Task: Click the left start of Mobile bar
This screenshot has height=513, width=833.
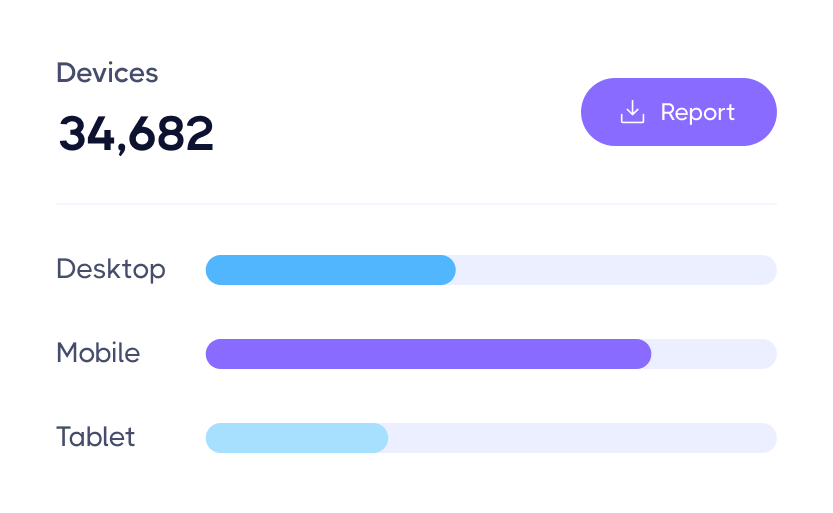Action: 213,354
